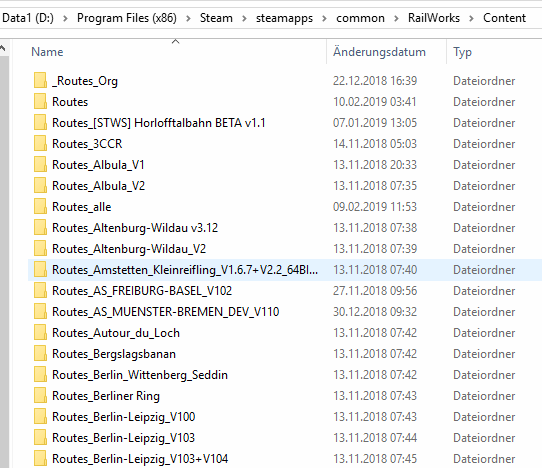Screen dimensions: 542x468
Task: Select Routes_Bergslagsbanan name
Action: pyautogui.click(x=114, y=354)
